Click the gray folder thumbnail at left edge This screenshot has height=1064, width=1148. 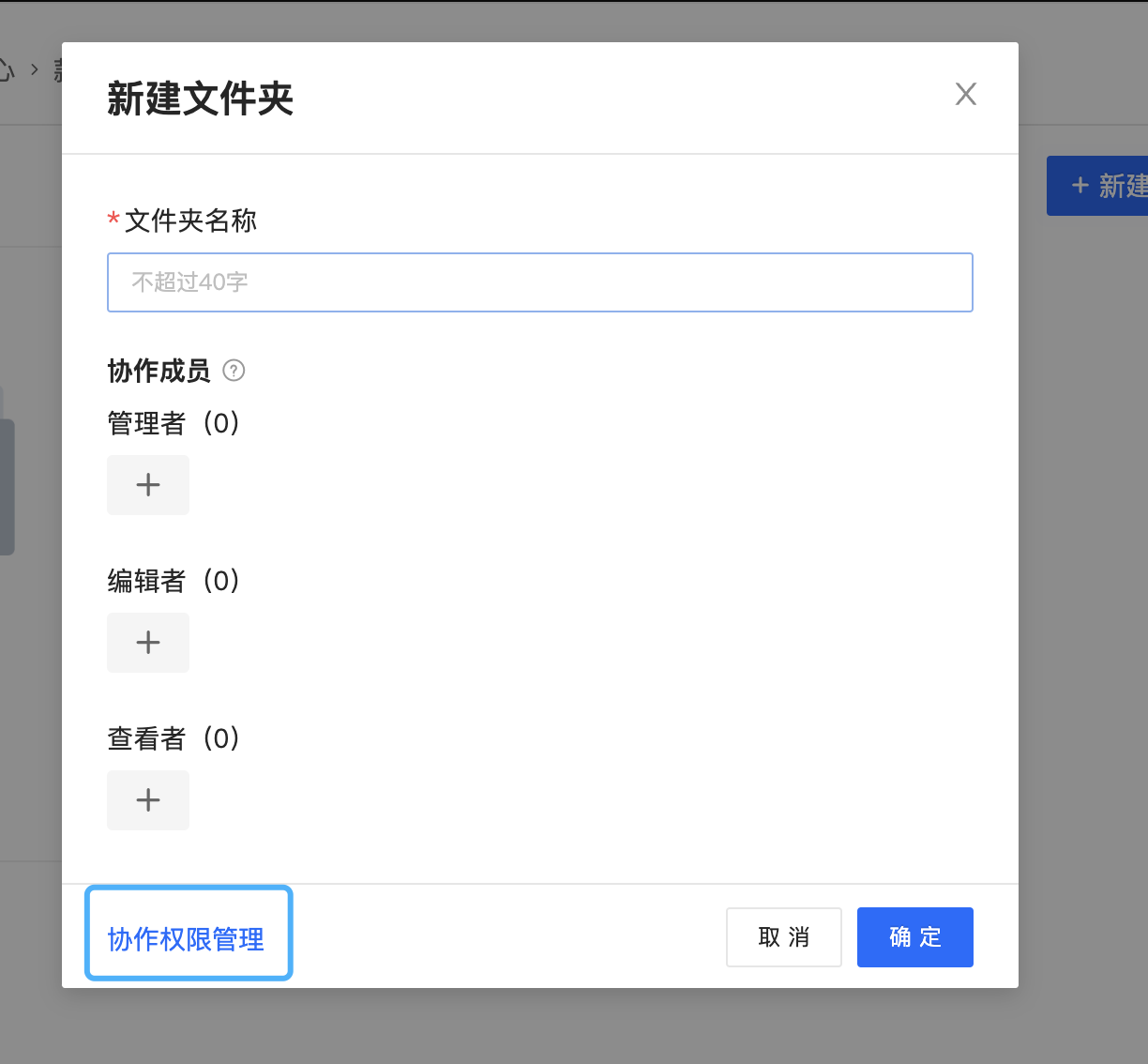point(7,486)
